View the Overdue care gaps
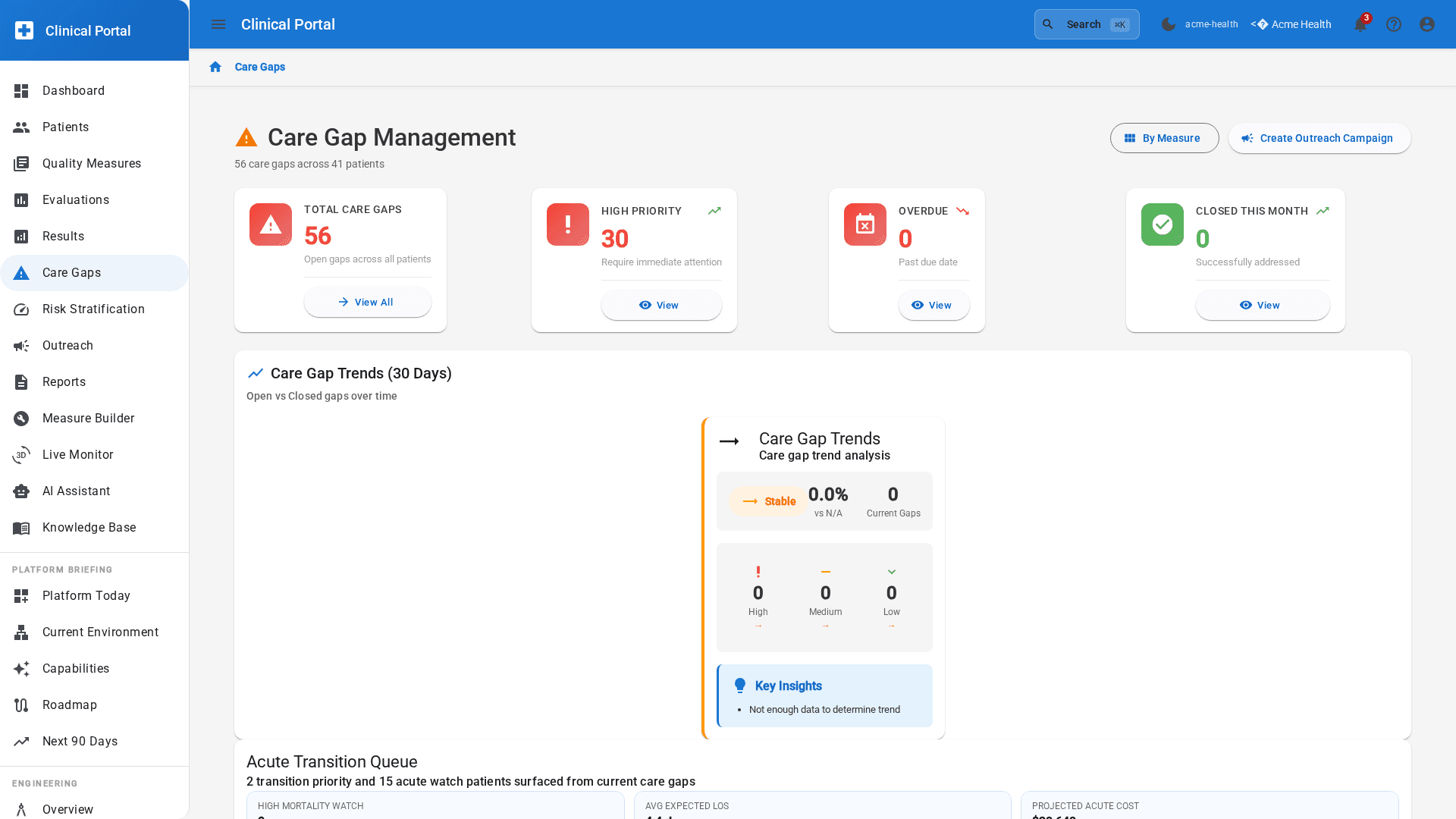Viewport: 1456px width, 819px height. 934,305
